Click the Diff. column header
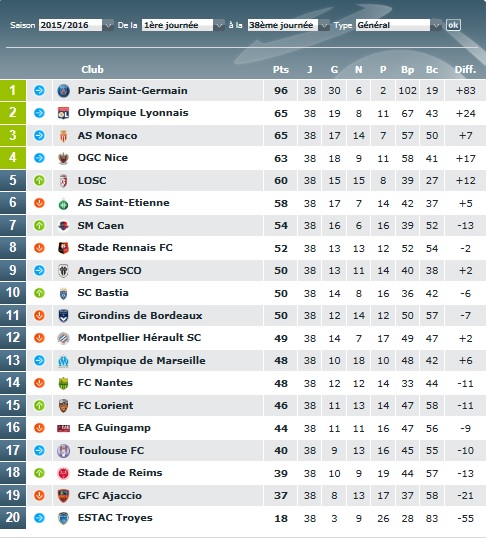Screen dimensions: 486x539 pos(465,69)
